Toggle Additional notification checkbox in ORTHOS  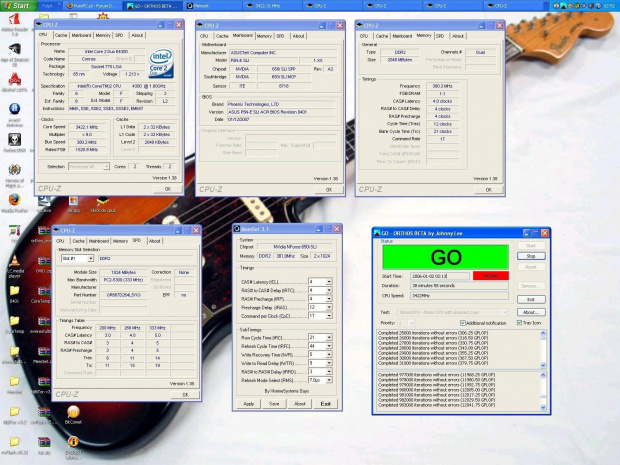462,323
